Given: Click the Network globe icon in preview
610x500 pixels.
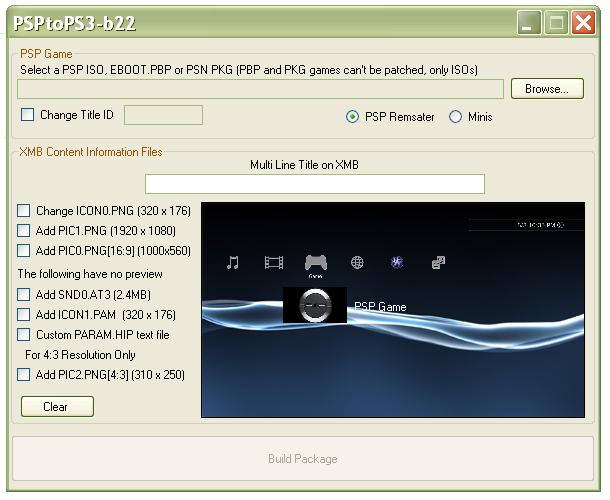Looking at the screenshot, I should coord(357,263).
